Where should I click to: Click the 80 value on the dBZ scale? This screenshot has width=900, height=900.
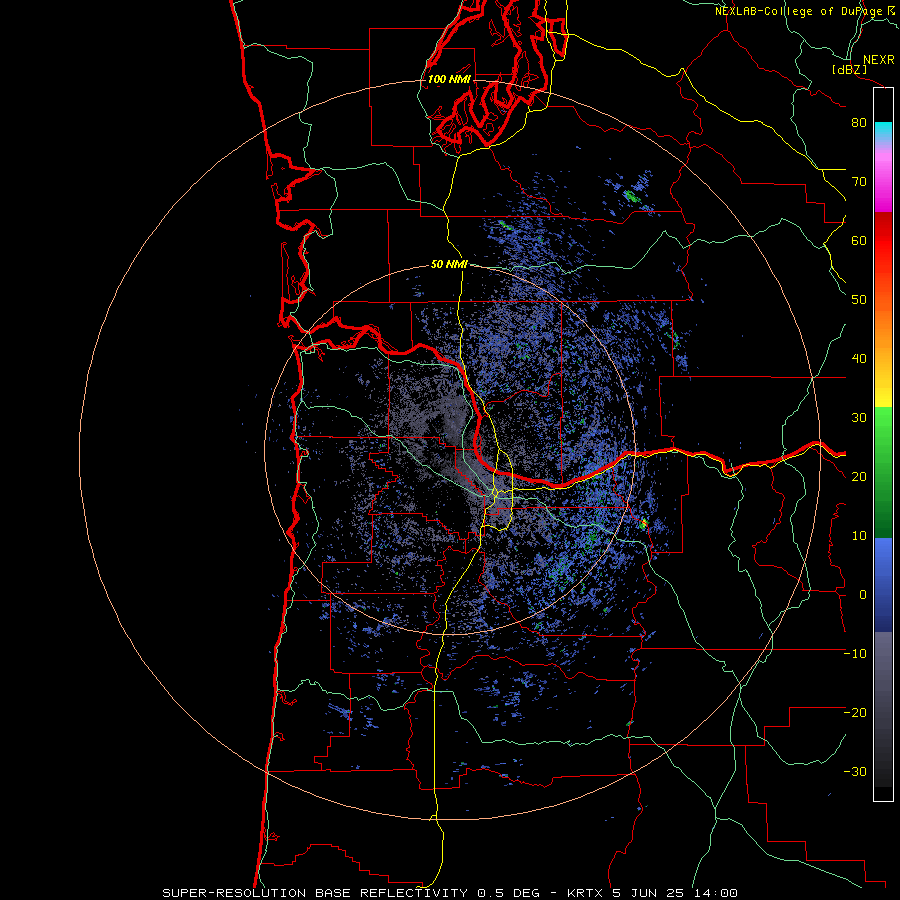(859, 123)
